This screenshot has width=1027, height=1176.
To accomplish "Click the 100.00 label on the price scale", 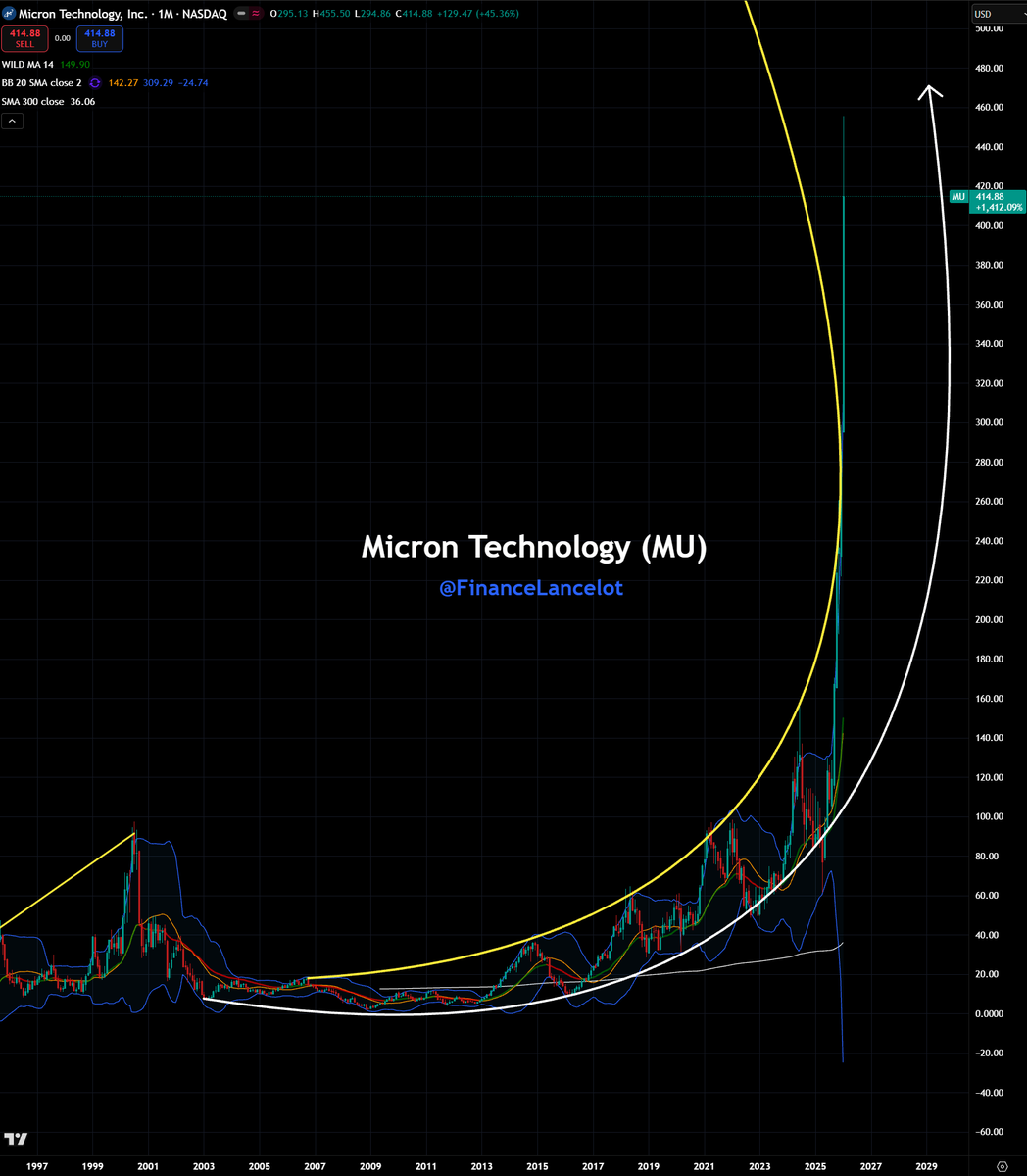I will pos(989,816).
